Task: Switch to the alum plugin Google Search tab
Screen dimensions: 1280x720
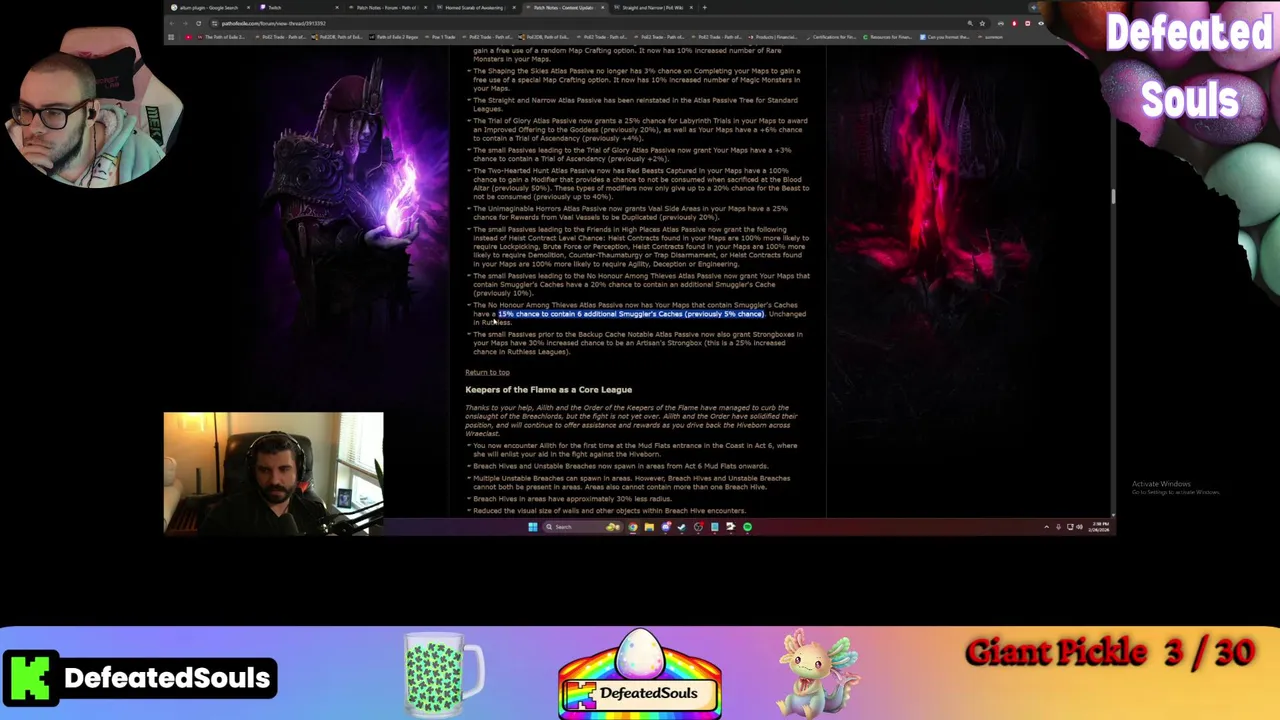Action: [210, 7]
